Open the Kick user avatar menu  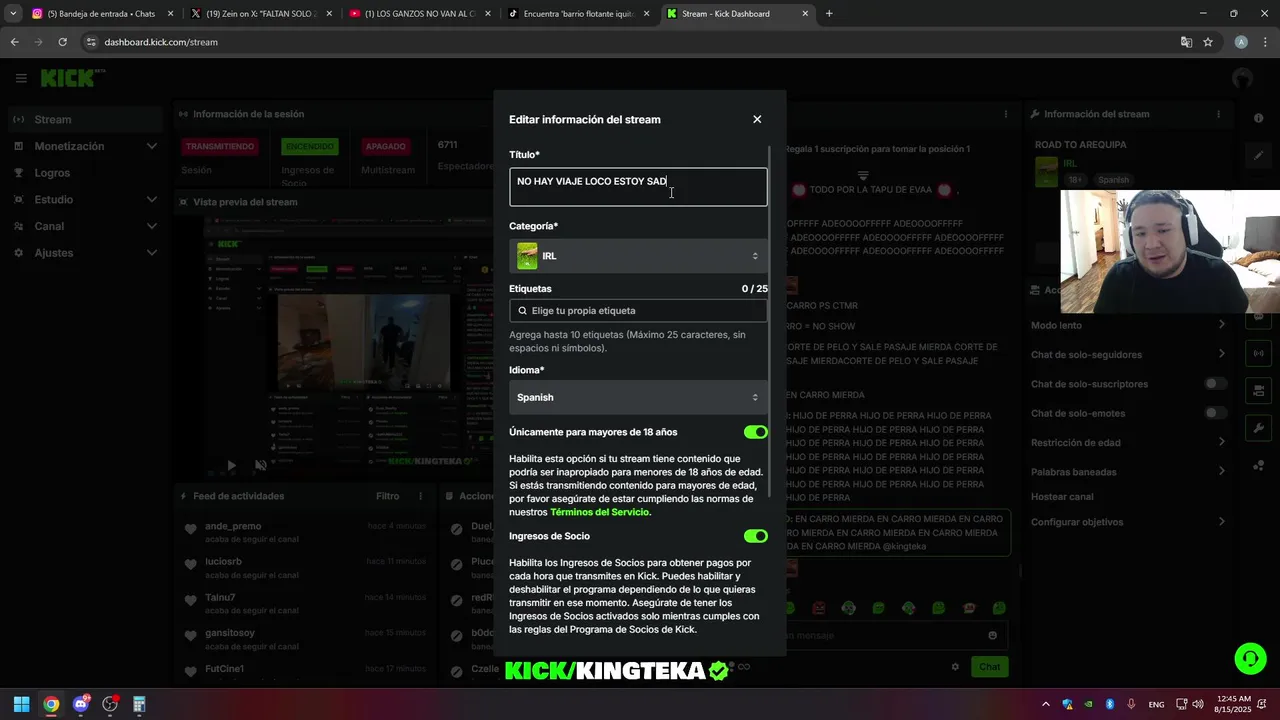click(1242, 78)
